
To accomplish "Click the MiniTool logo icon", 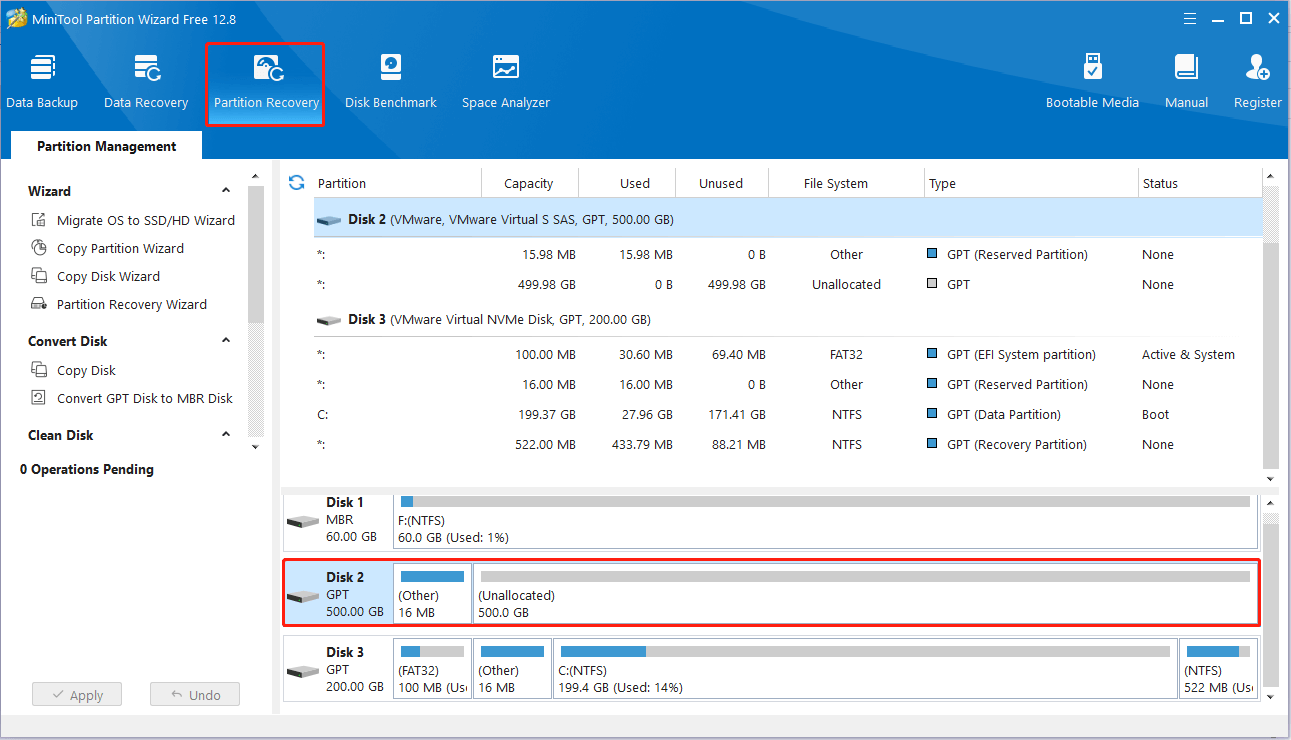I will point(16,18).
